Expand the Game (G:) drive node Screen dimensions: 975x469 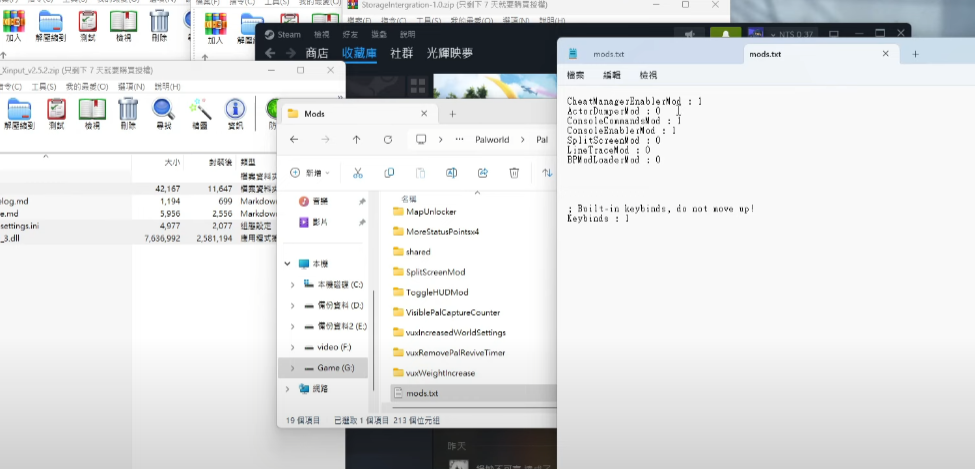point(293,368)
